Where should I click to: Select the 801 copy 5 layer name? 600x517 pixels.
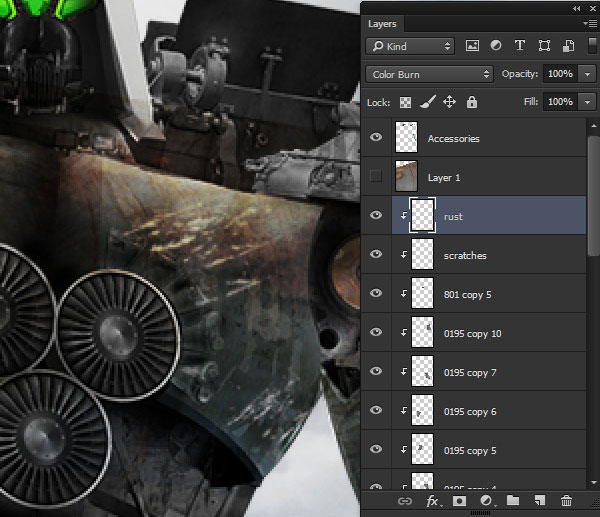467,295
